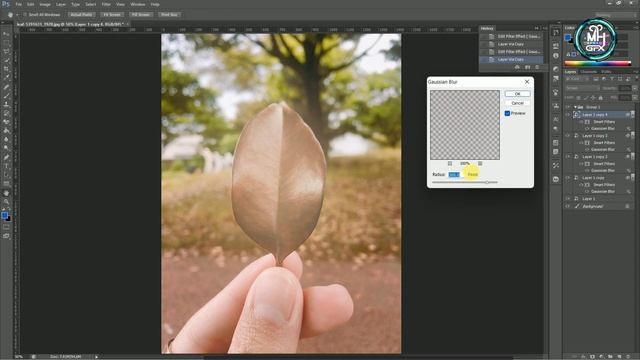Switch to the Channels tab
640x360 pixels.
588,72
